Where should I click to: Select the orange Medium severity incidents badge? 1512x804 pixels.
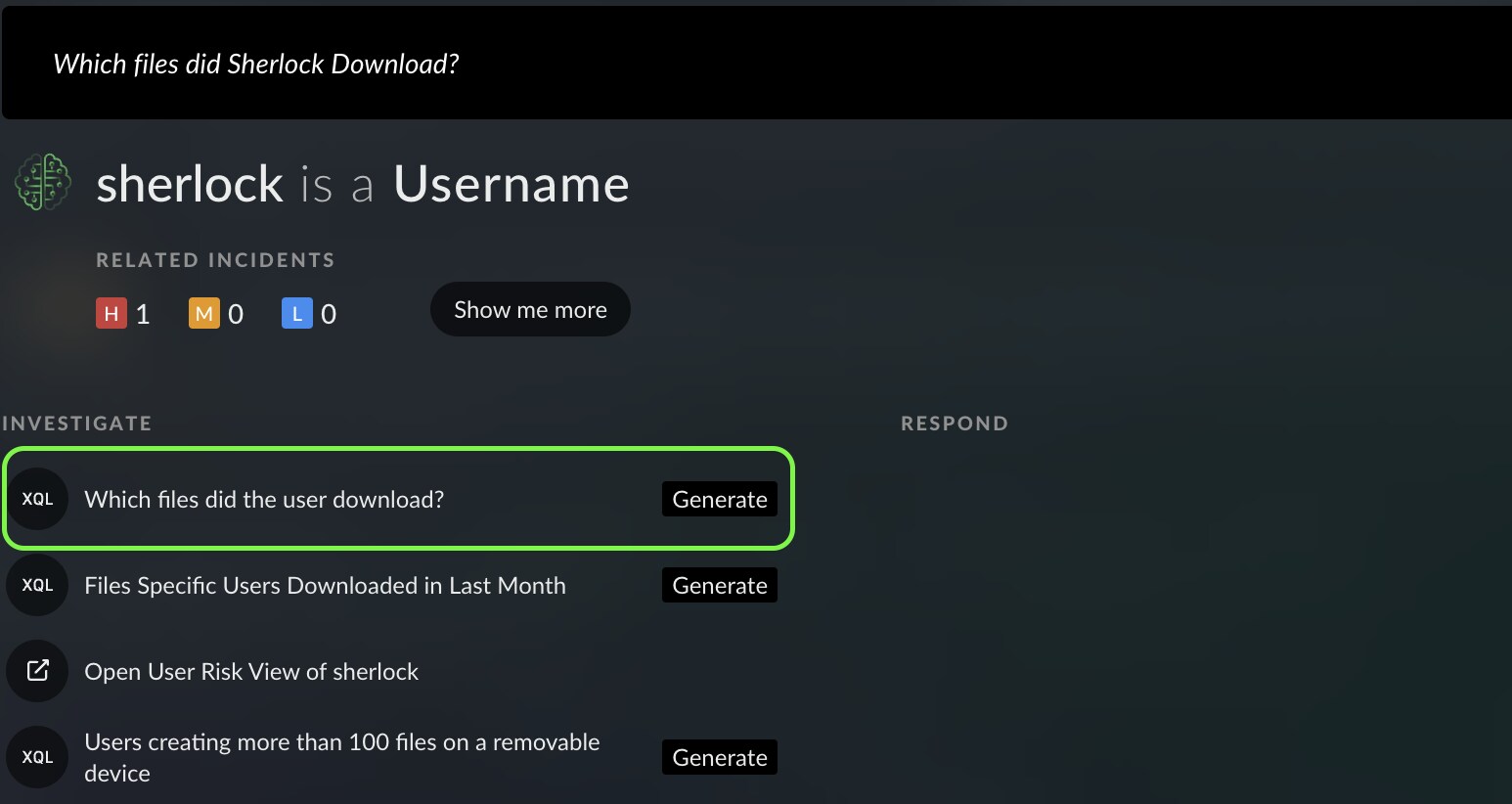(x=203, y=314)
